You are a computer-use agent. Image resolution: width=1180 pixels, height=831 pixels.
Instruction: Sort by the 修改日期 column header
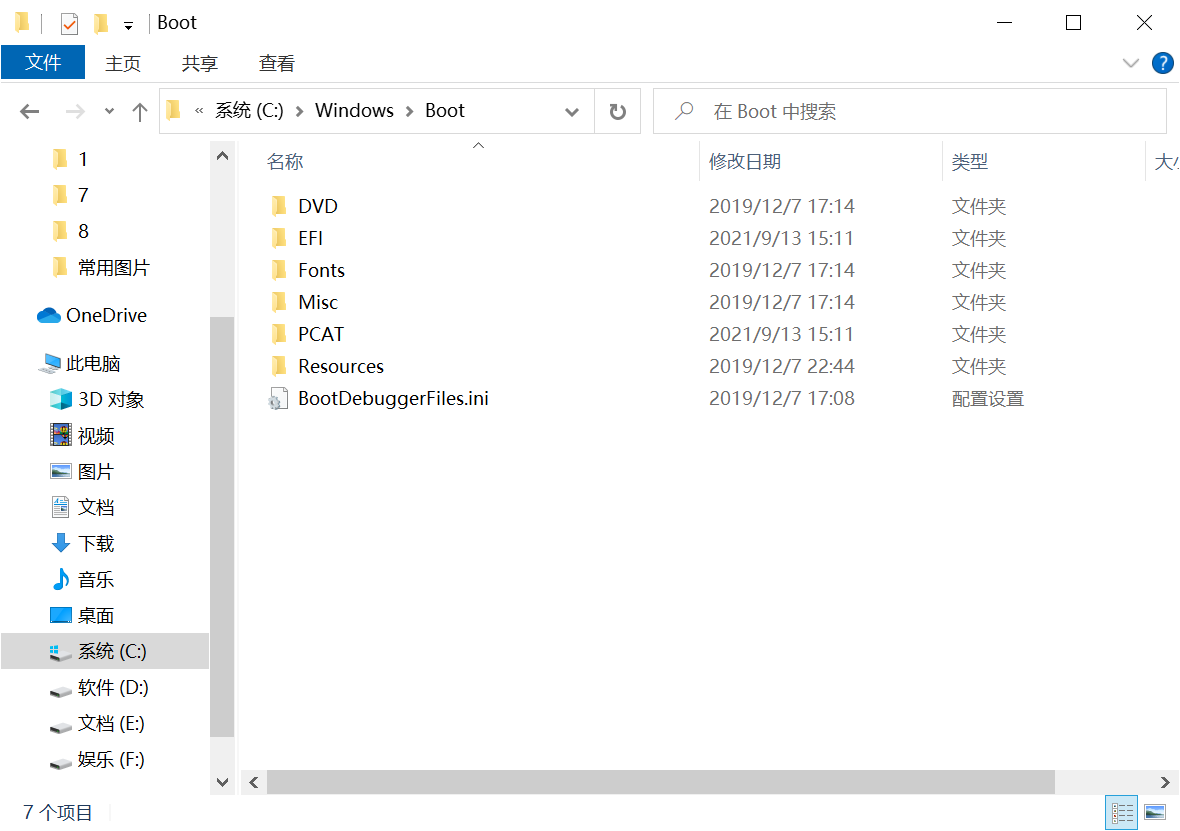click(x=745, y=162)
